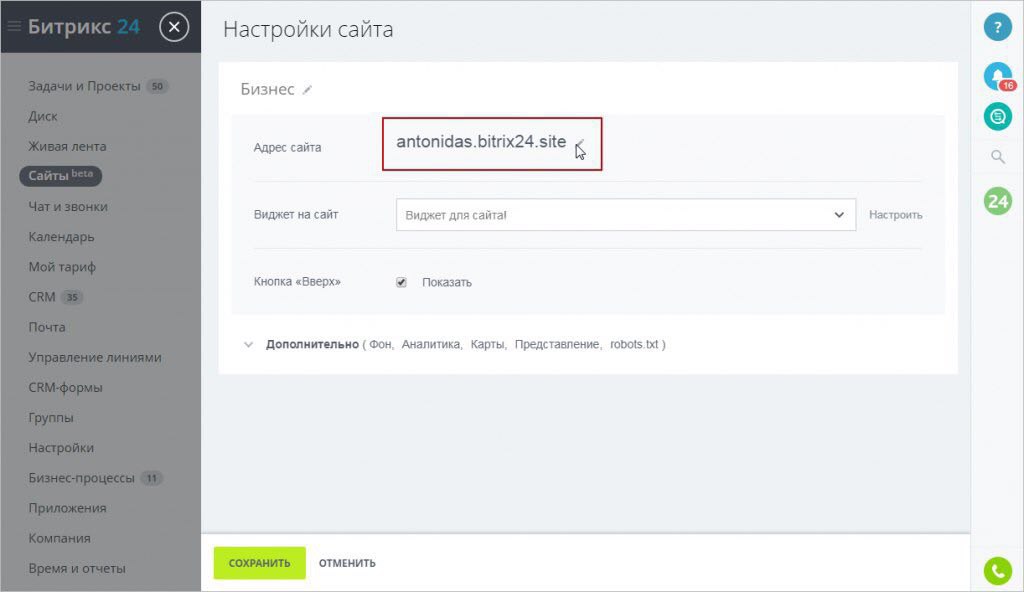Open Время и отчеты menu item
This screenshot has height=592, width=1024.
76,568
